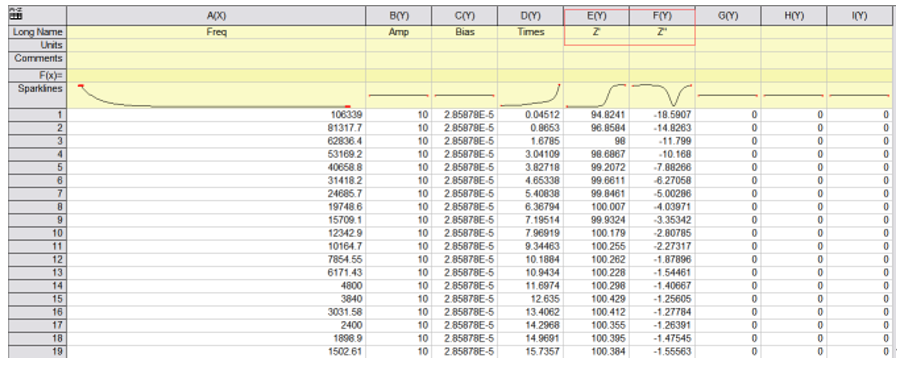
Task: Click Times cell 7.96919
Action: [x=530, y=233]
